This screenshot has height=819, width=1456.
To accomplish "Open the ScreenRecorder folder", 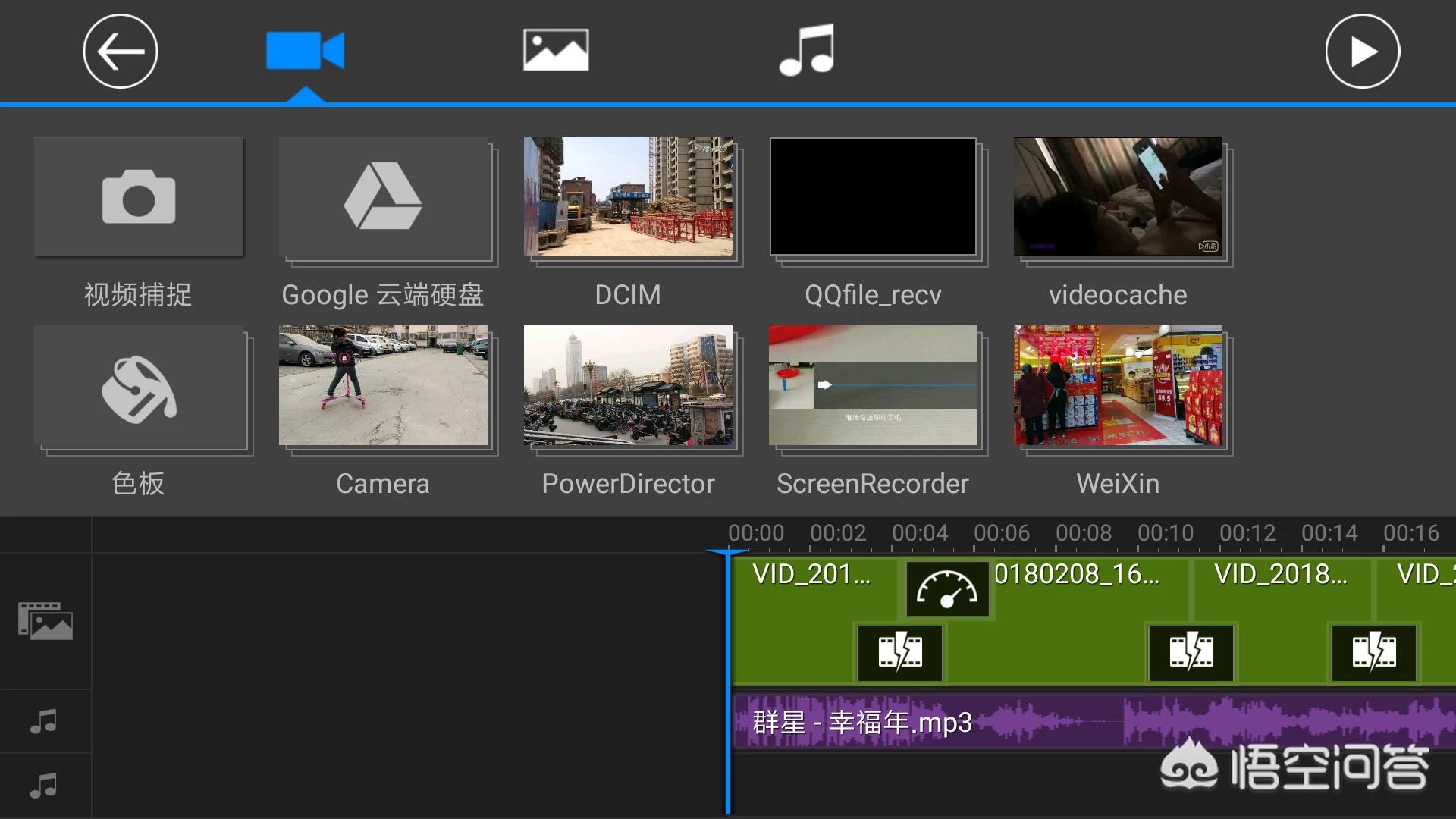I will (873, 386).
